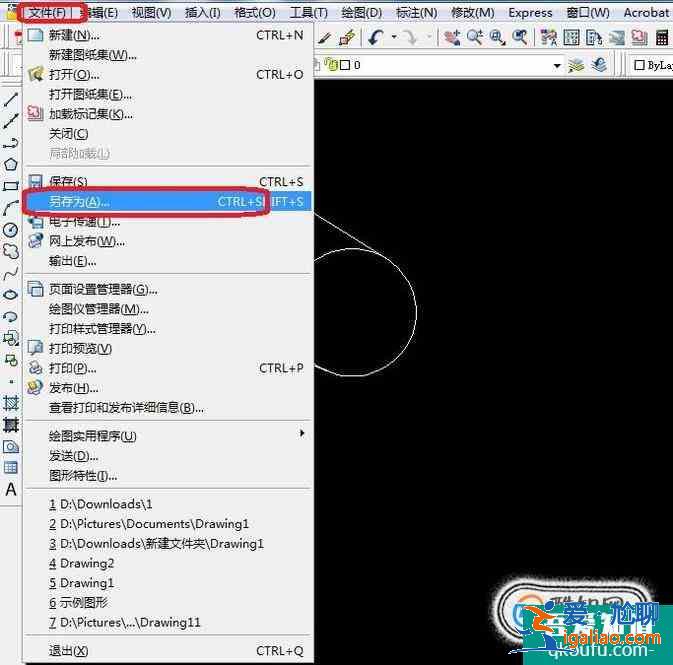This screenshot has width=673, height=665.
Task: Select the Region tool
Action: pos(10,446)
